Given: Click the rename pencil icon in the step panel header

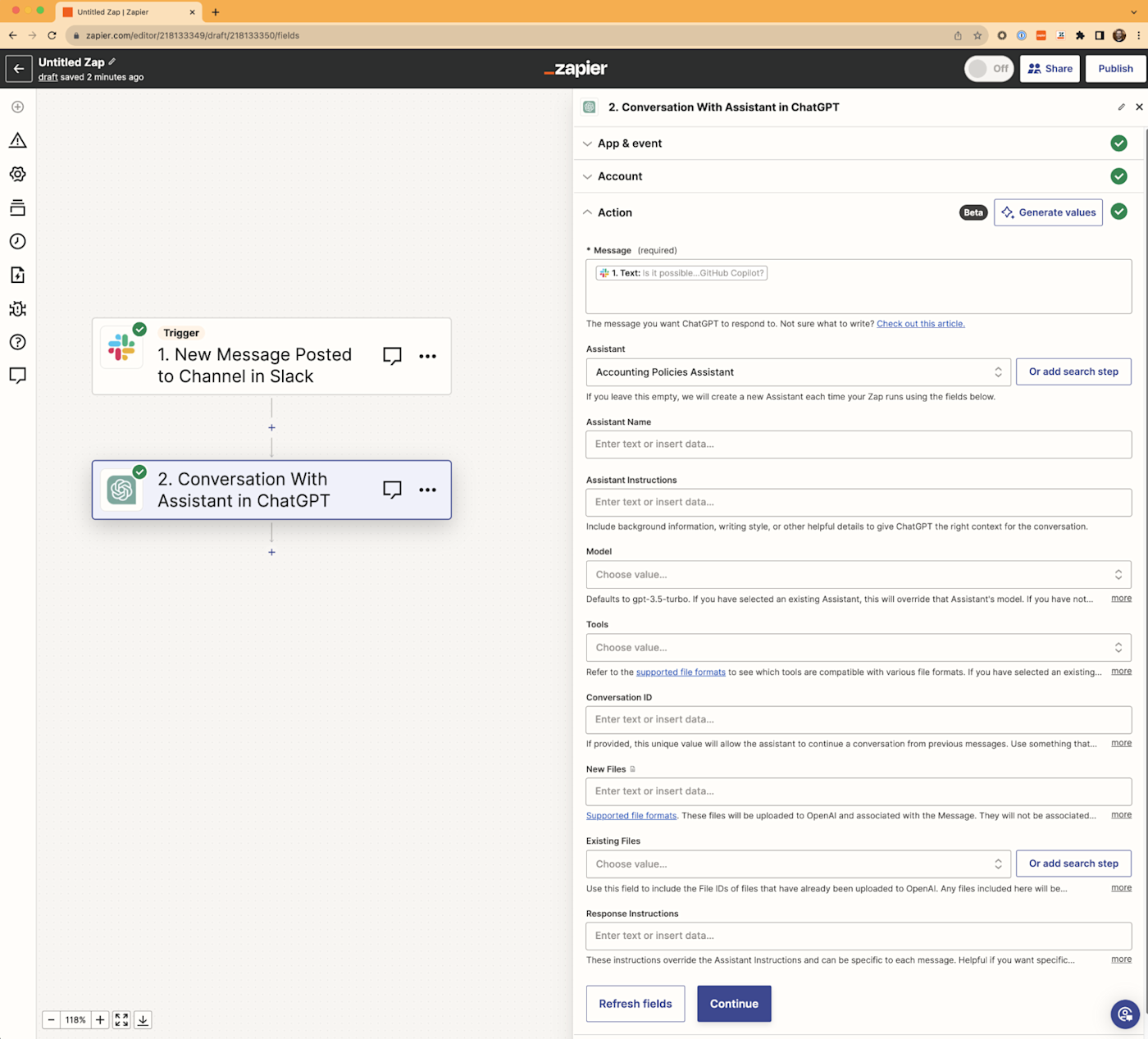Looking at the screenshot, I should [1121, 107].
